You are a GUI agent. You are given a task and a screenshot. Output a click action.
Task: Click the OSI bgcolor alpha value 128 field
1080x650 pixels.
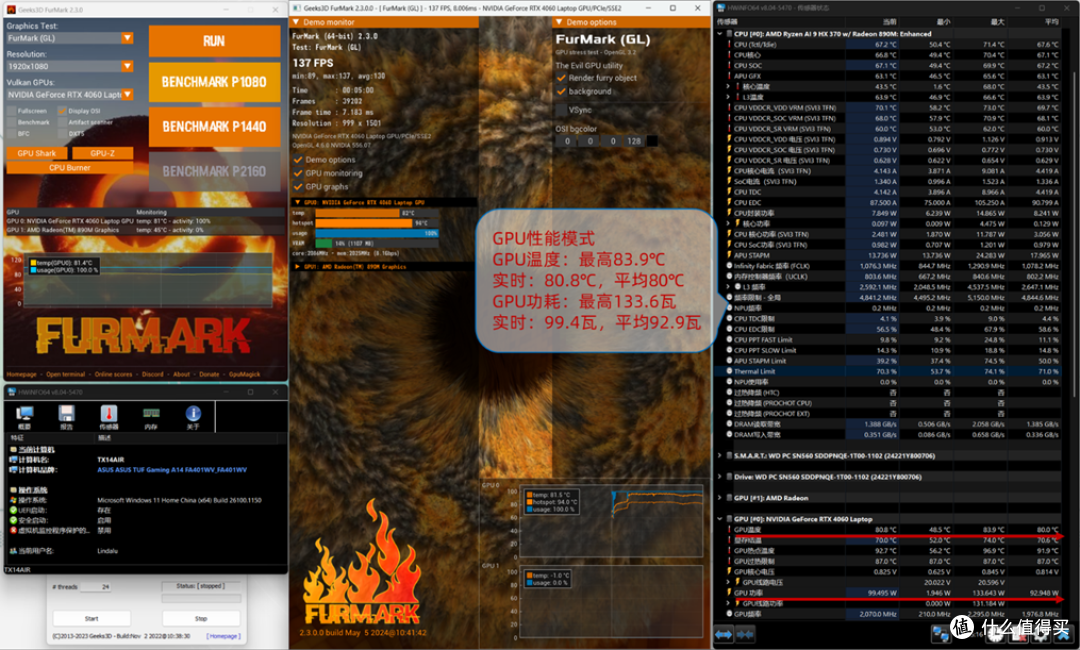[x=634, y=141]
